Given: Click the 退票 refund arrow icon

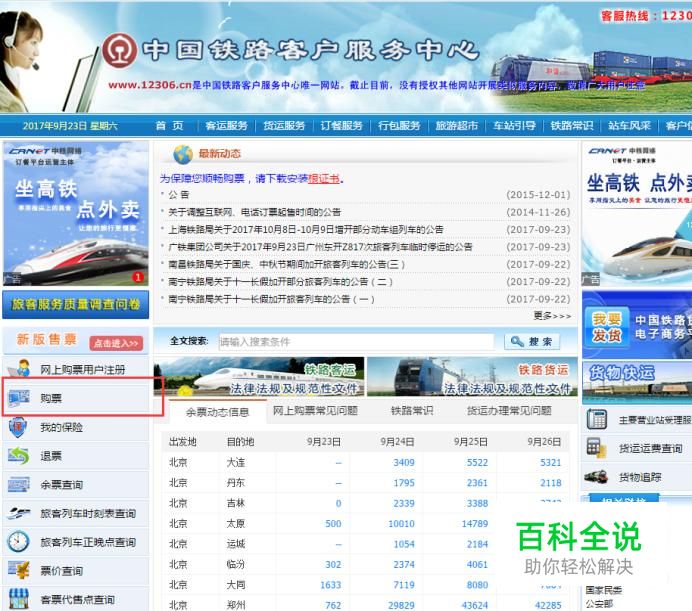Looking at the screenshot, I should pos(19,456).
